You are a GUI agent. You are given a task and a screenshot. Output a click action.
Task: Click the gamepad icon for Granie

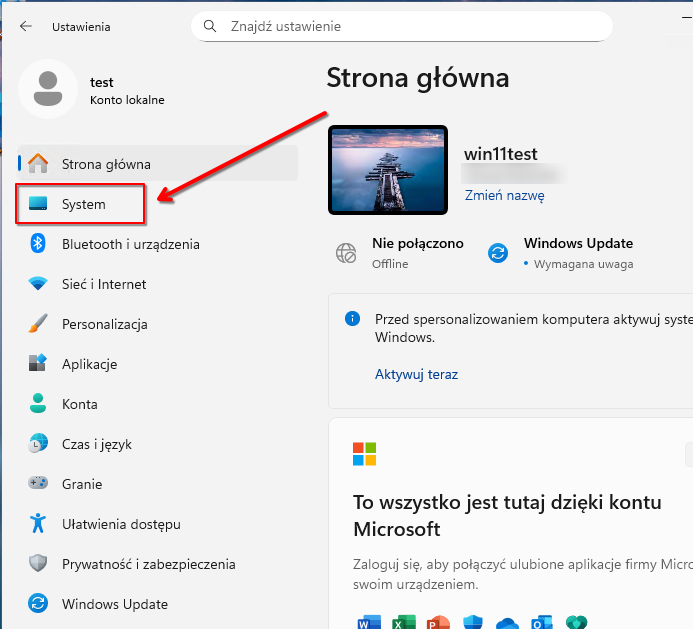point(38,484)
